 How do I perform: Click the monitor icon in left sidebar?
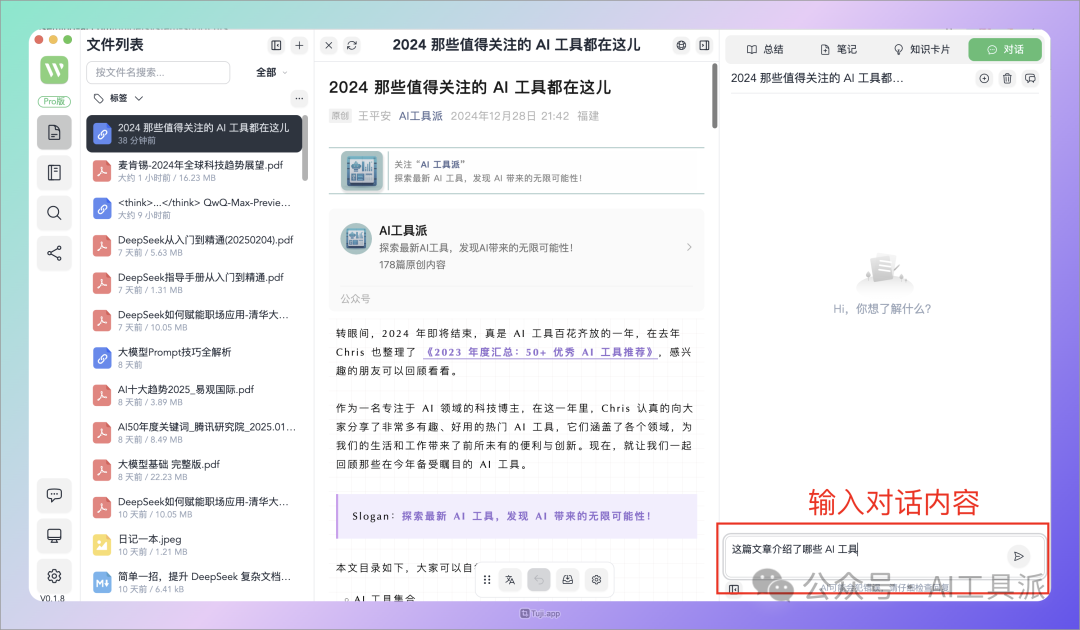click(x=54, y=536)
